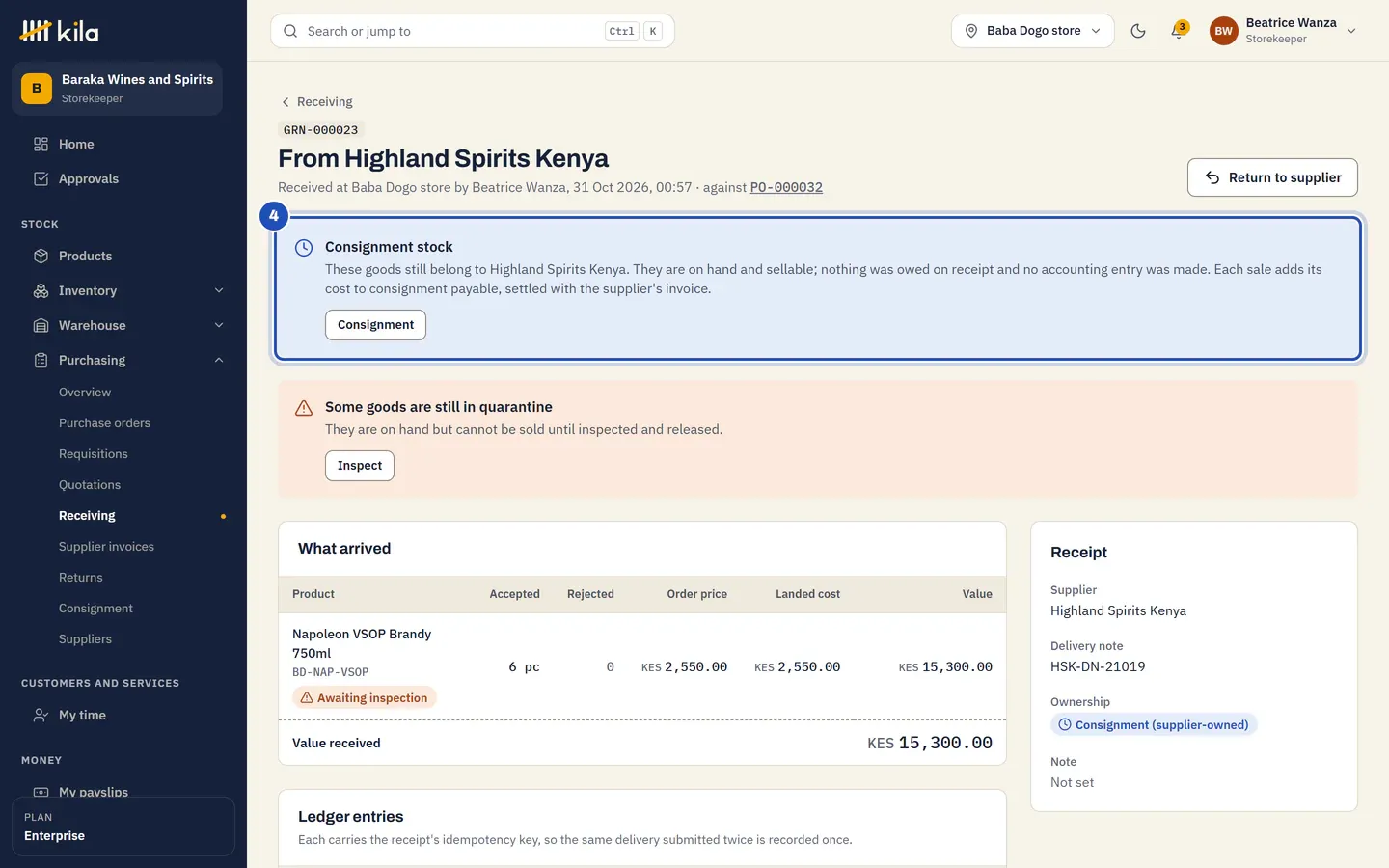Click Consignment (supplier-owned) ownership badge

point(1154,725)
